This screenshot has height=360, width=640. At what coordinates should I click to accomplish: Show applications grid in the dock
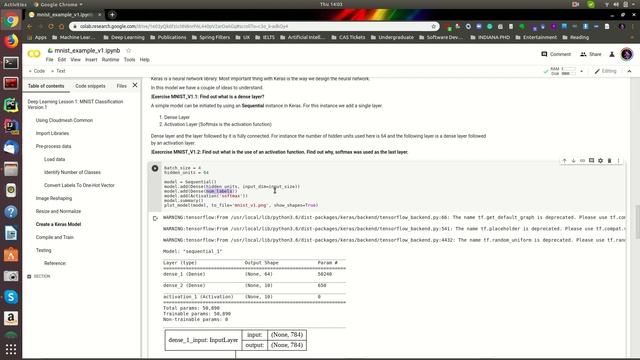click(x=11, y=349)
